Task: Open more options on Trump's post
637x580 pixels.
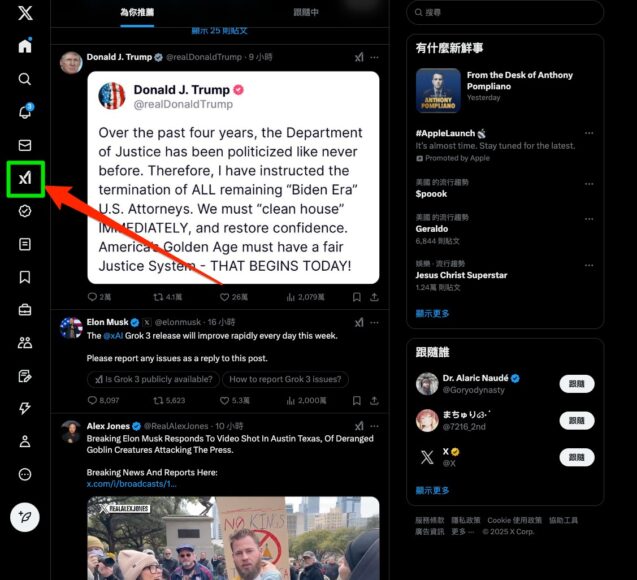Action: (375, 57)
